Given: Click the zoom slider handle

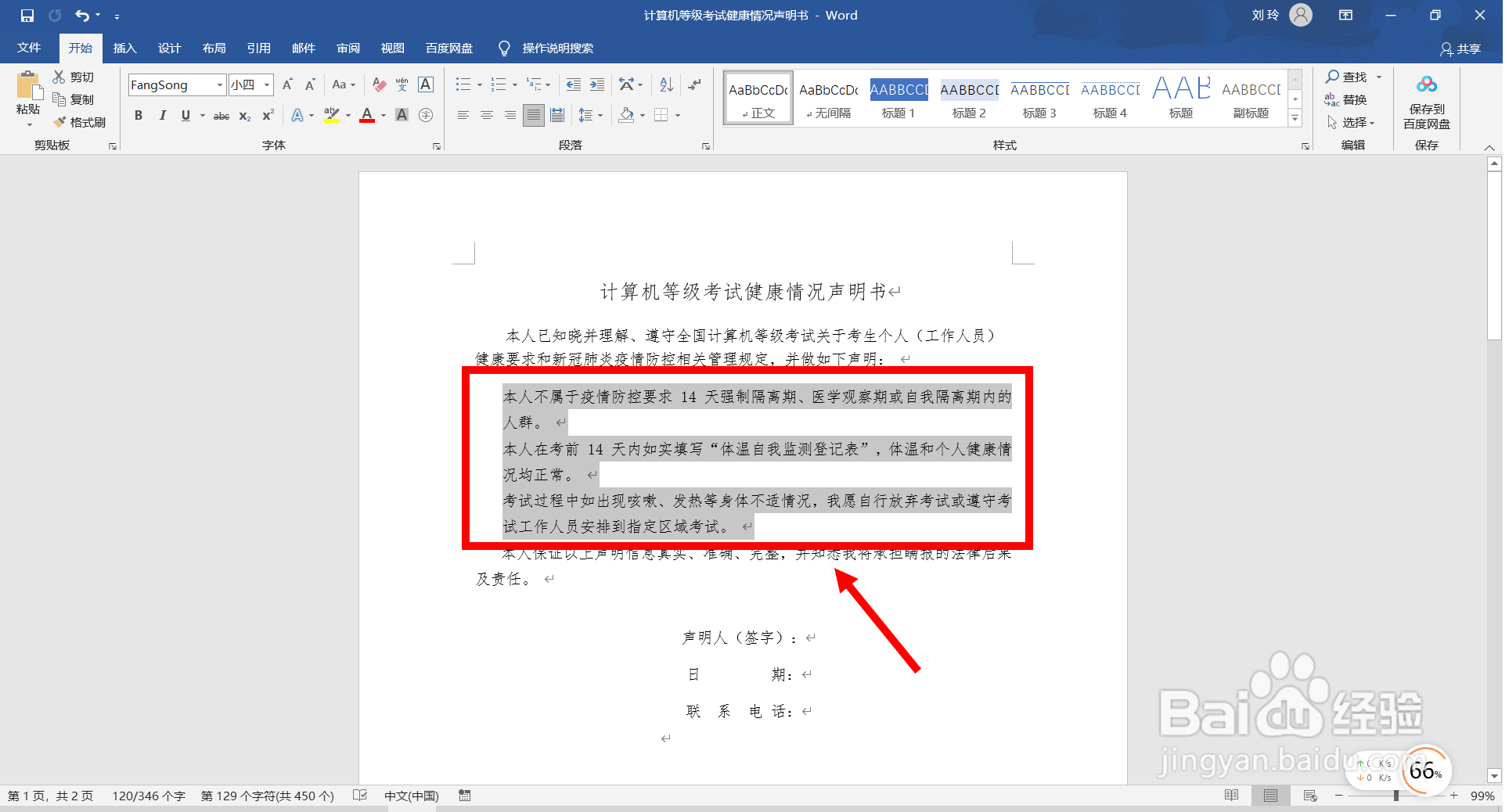Looking at the screenshot, I should [x=1396, y=796].
